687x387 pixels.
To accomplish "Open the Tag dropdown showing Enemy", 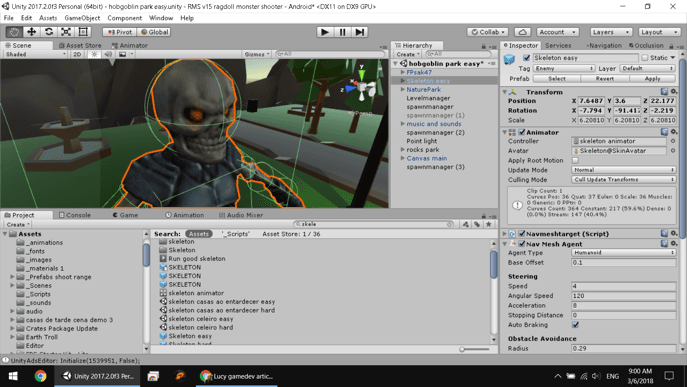I will (564, 68).
